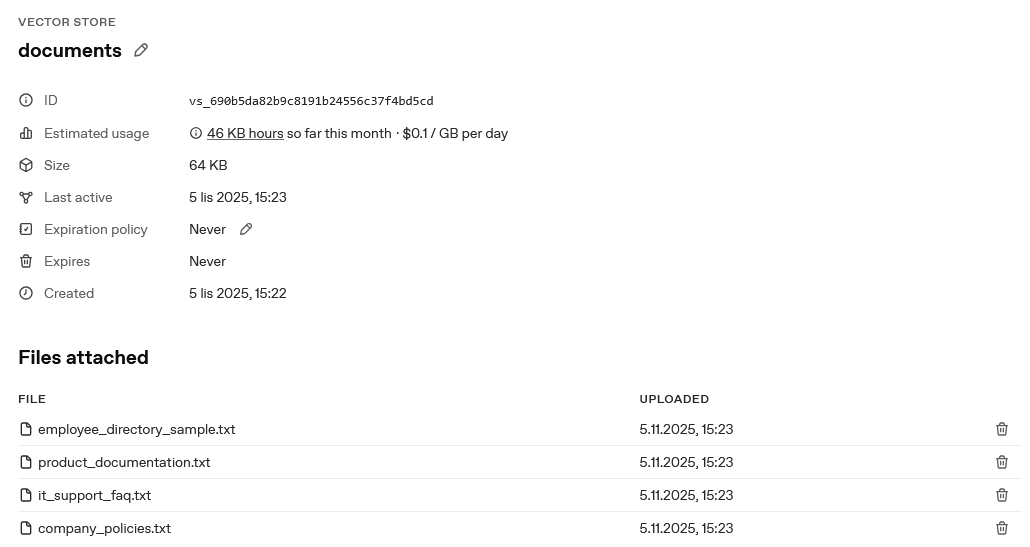Select the it_support_faq.txt file row
1030x547 pixels.
tap(94, 495)
